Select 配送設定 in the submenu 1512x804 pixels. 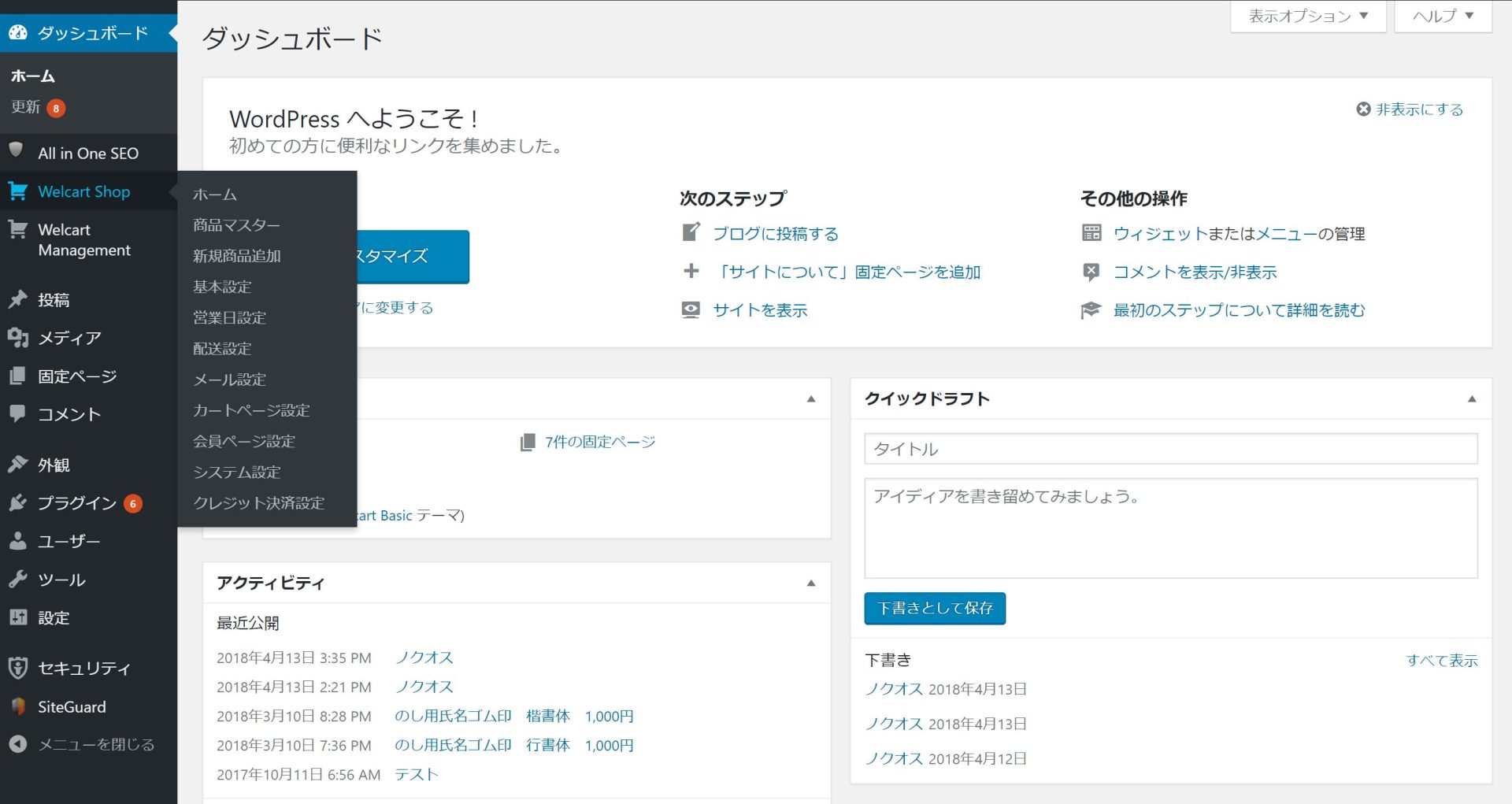(x=222, y=347)
